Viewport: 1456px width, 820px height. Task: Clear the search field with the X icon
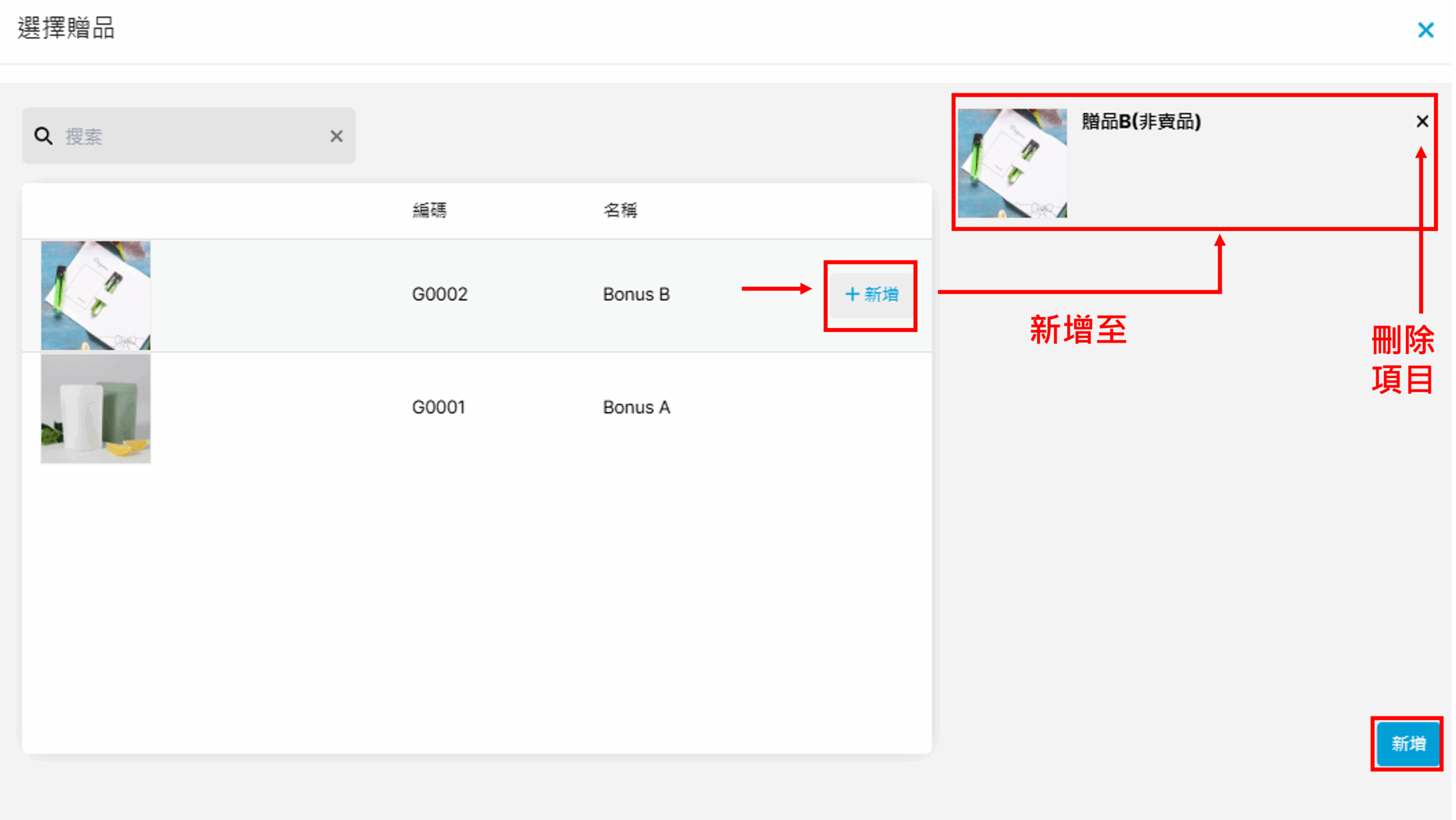(336, 136)
